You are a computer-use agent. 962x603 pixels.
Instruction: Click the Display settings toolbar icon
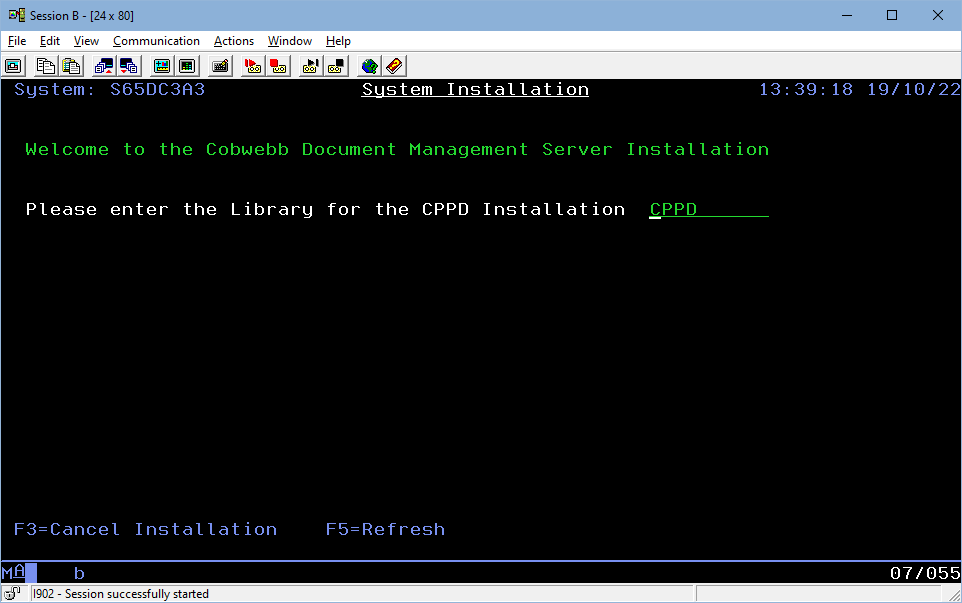pos(161,66)
